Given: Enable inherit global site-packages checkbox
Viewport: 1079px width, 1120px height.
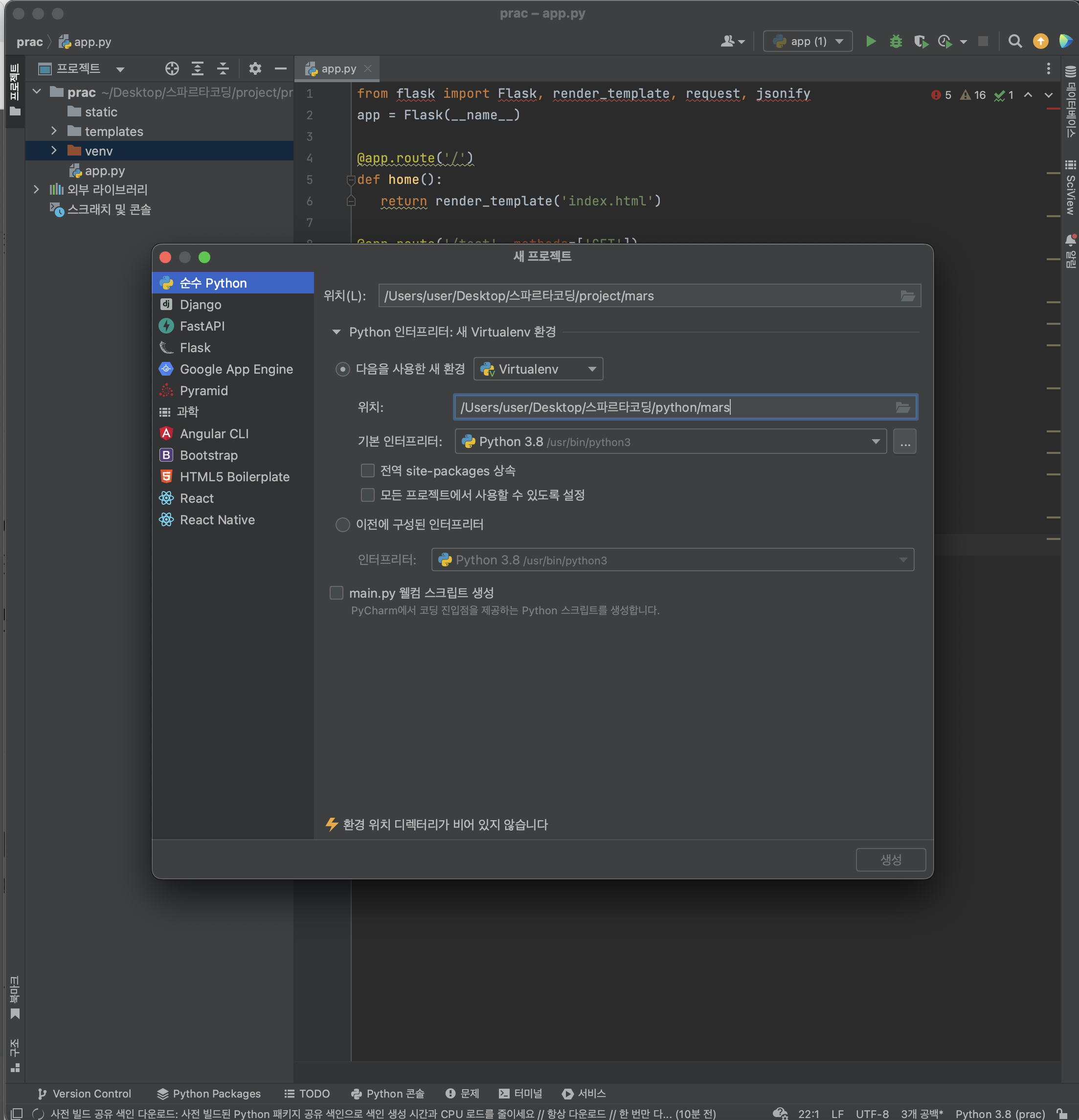Looking at the screenshot, I should 367,470.
